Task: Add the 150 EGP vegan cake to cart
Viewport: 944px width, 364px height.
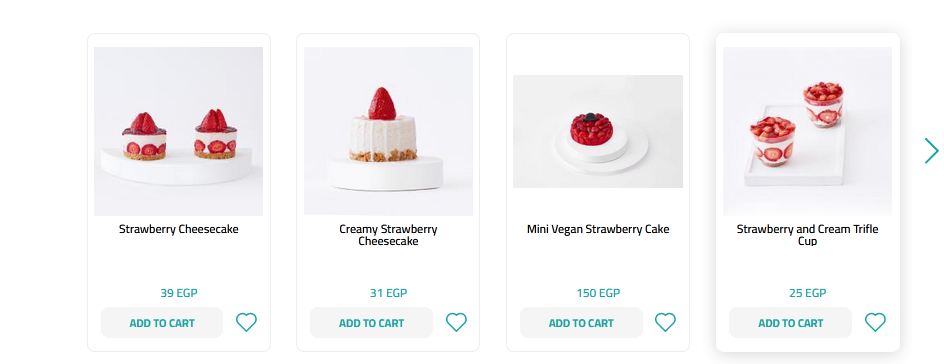Action: 581,323
